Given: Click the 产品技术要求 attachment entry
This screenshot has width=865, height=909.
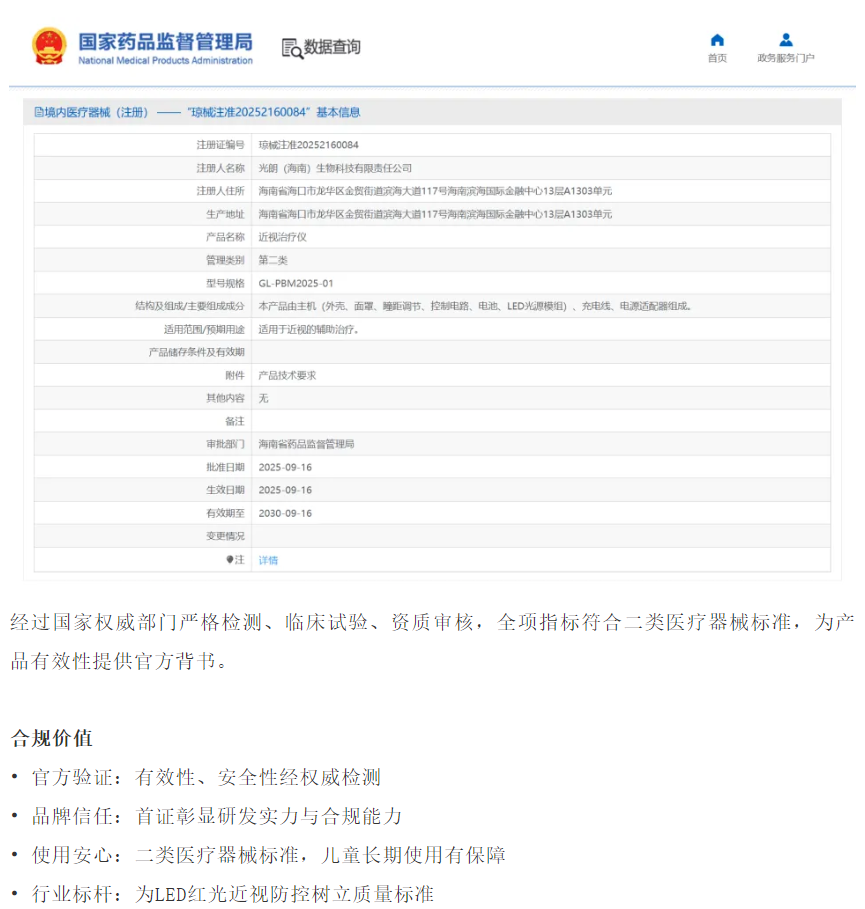Looking at the screenshot, I should [x=287, y=375].
